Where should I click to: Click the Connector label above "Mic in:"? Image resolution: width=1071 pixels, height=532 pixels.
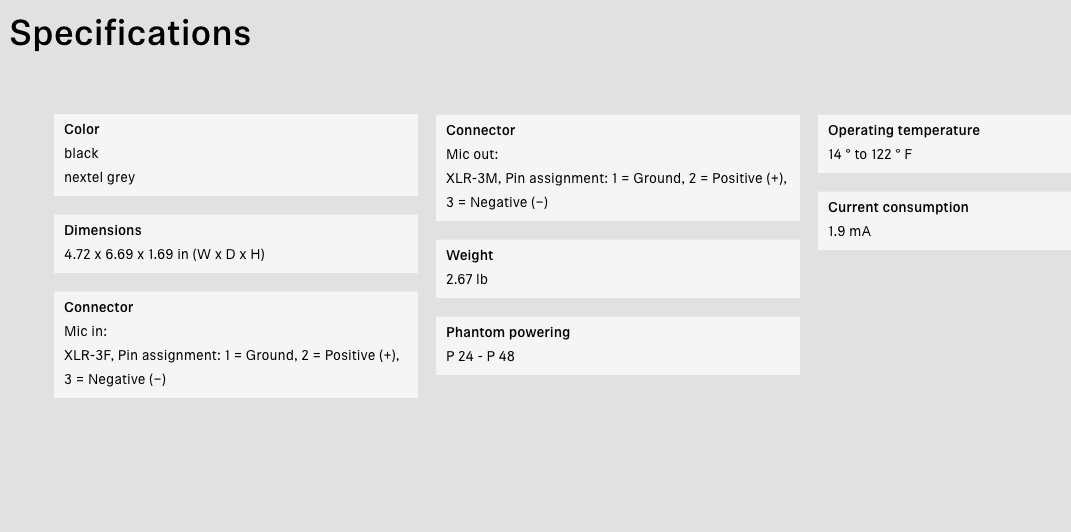tap(98, 307)
